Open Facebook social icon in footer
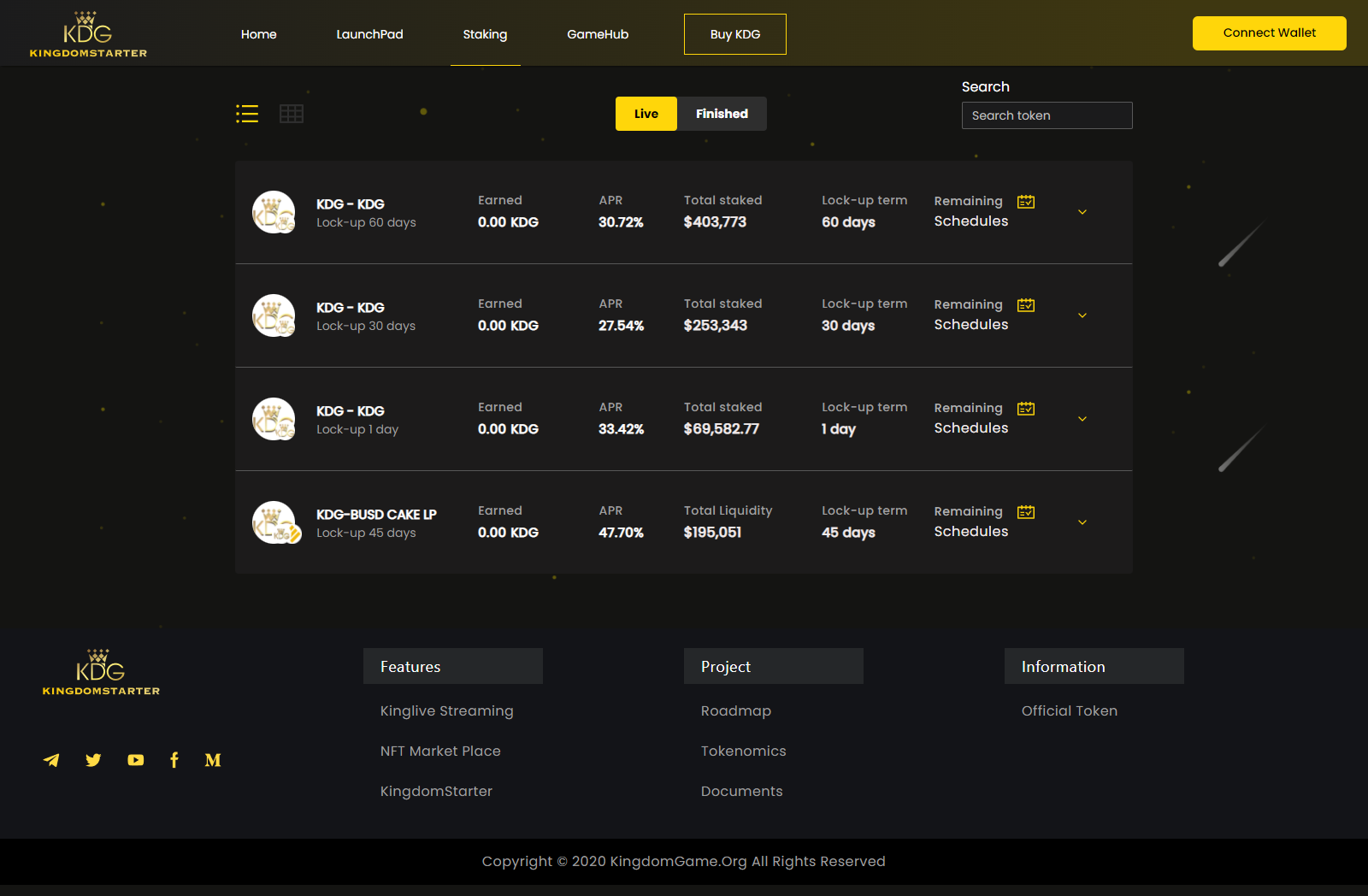Screen dimensions: 1368x896 click(174, 760)
